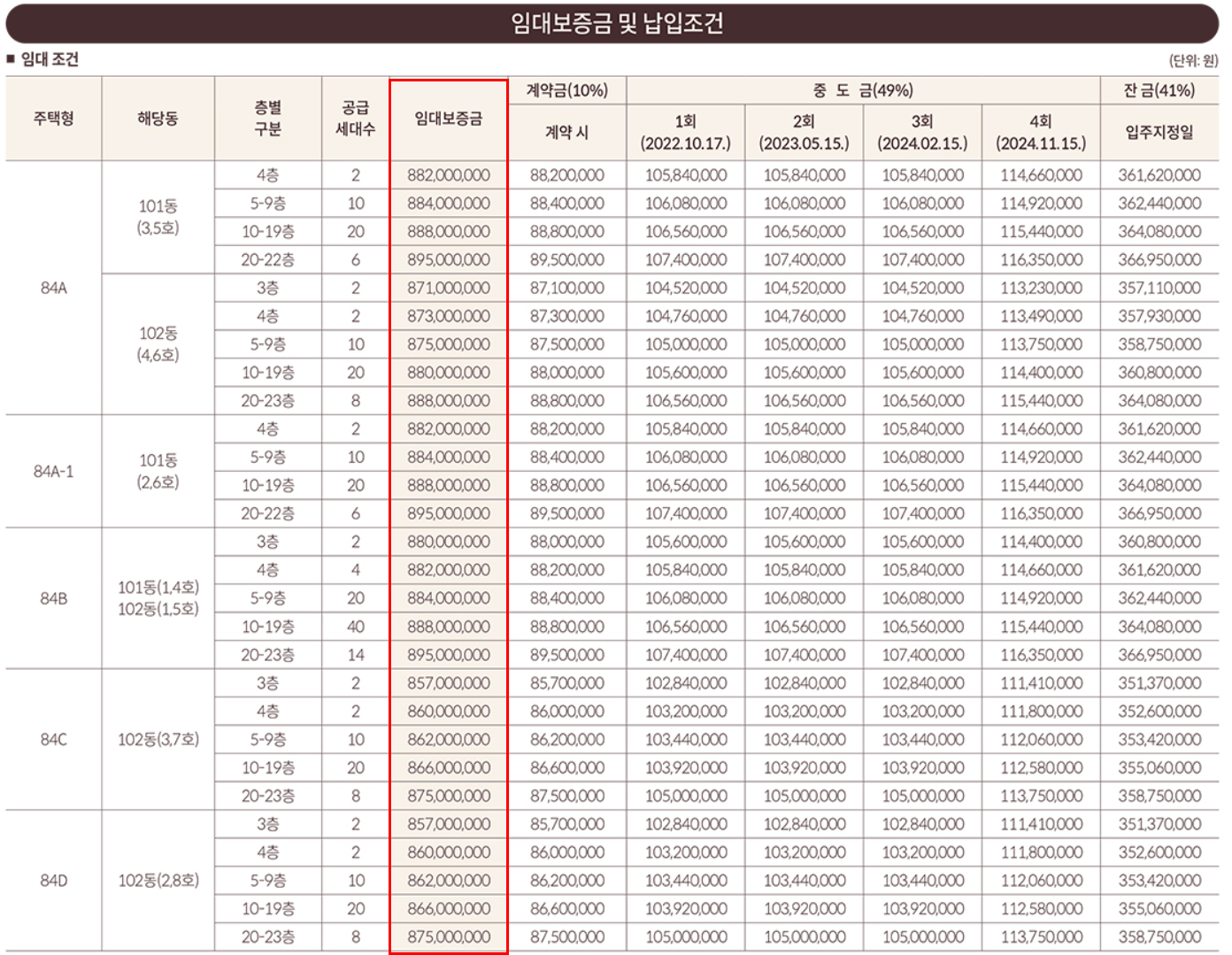
Task: Click 84D 5-9층 4회 value 112,060,000
Action: point(1041,881)
